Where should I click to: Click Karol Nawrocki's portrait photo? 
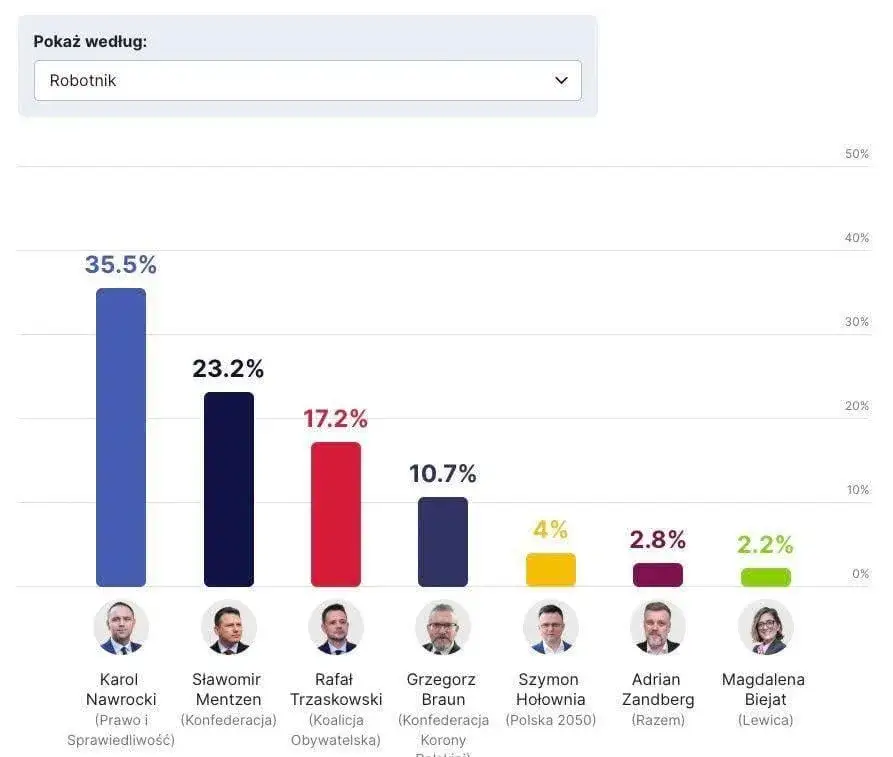click(x=121, y=627)
